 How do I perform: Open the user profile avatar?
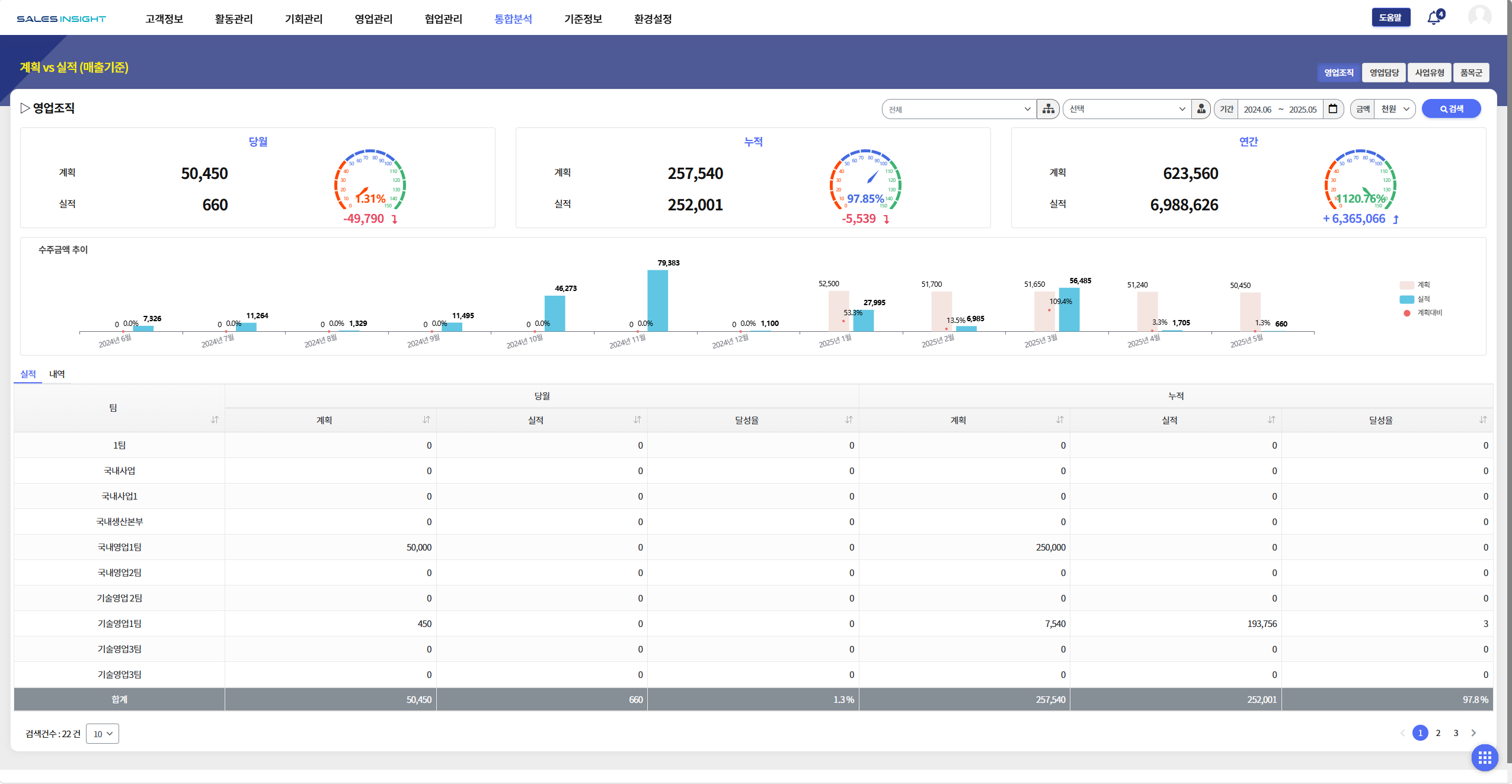tap(1479, 17)
